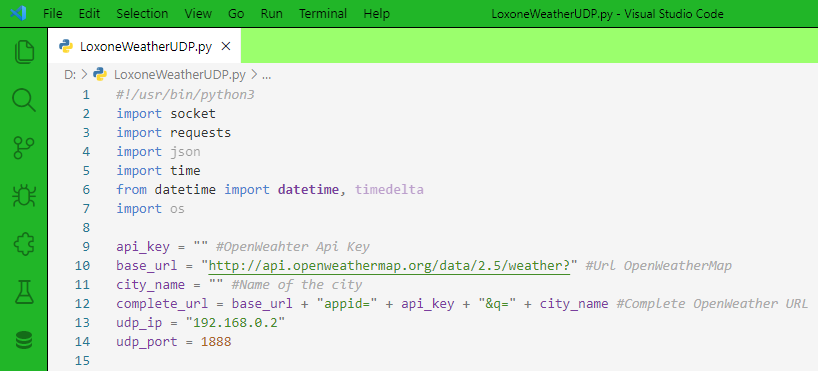Click the Python icon on the editor tab
Image resolution: width=818 pixels, height=371 pixels.
(66, 46)
